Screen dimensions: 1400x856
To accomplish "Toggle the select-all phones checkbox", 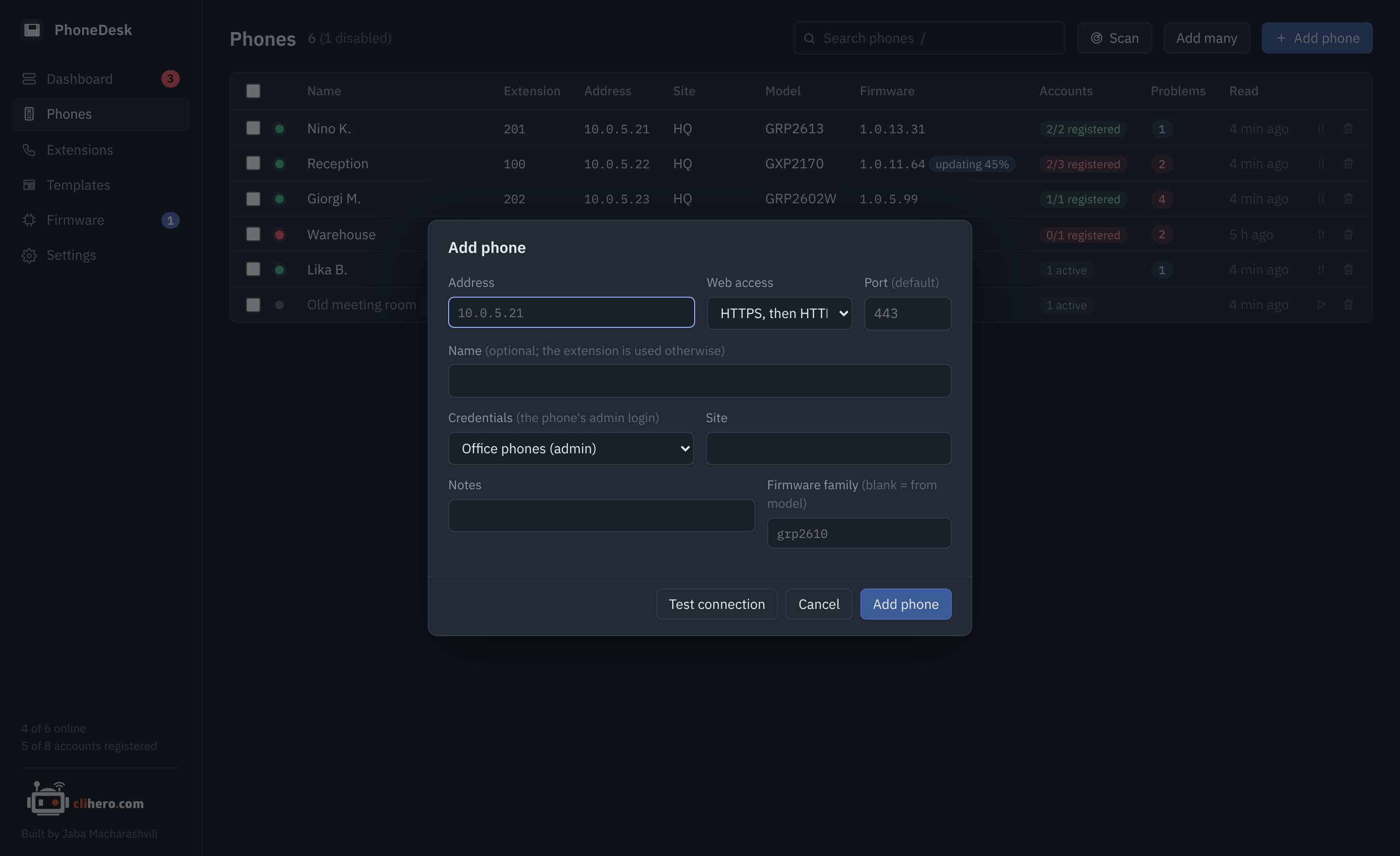I will click(x=253, y=91).
